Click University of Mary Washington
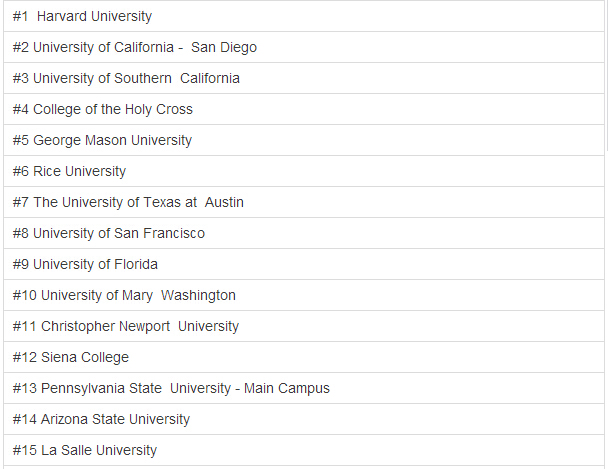608x469 pixels. (x=124, y=295)
